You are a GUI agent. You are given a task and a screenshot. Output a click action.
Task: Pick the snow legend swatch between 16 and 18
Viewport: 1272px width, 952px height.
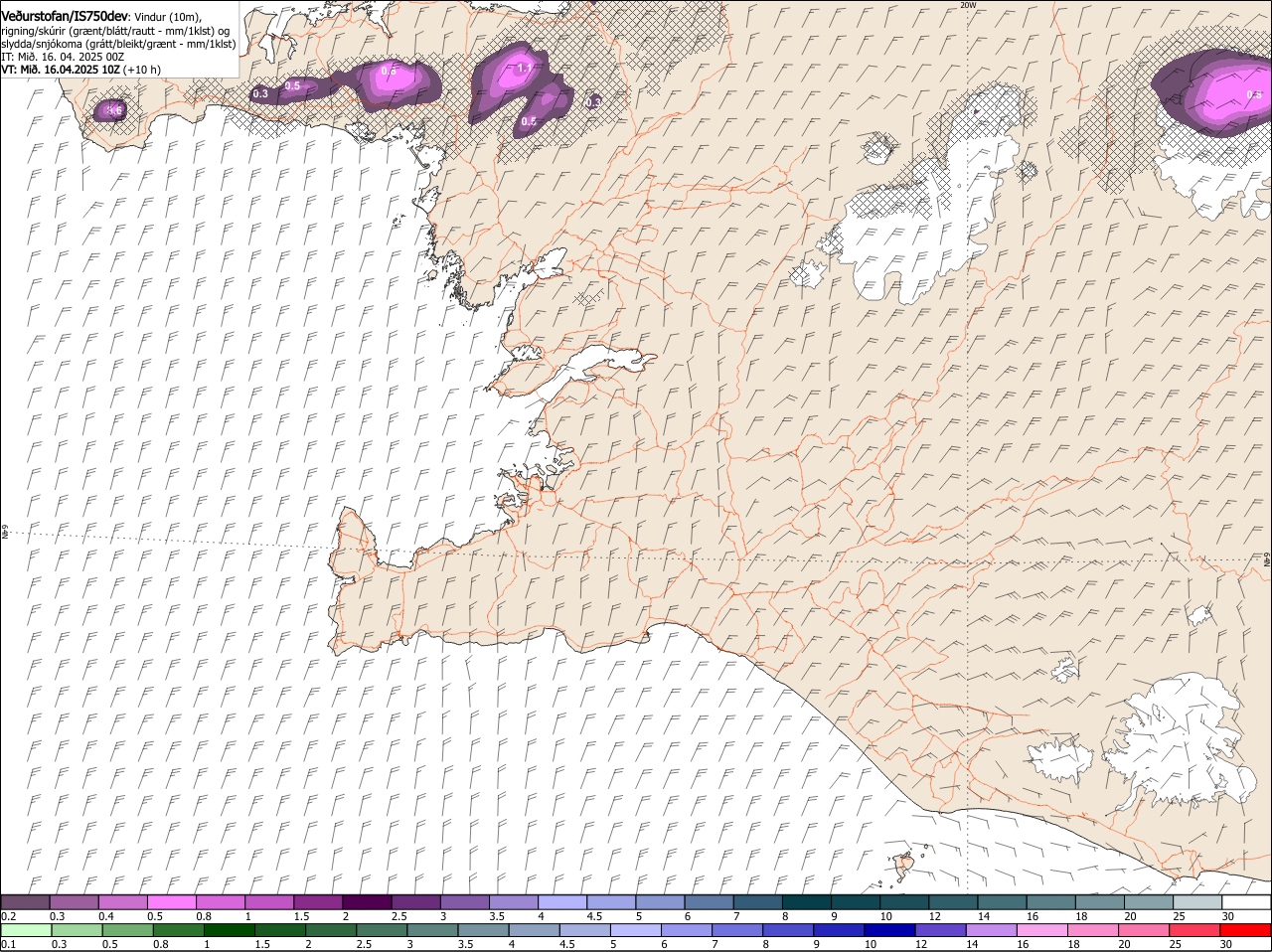click(x=1051, y=902)
